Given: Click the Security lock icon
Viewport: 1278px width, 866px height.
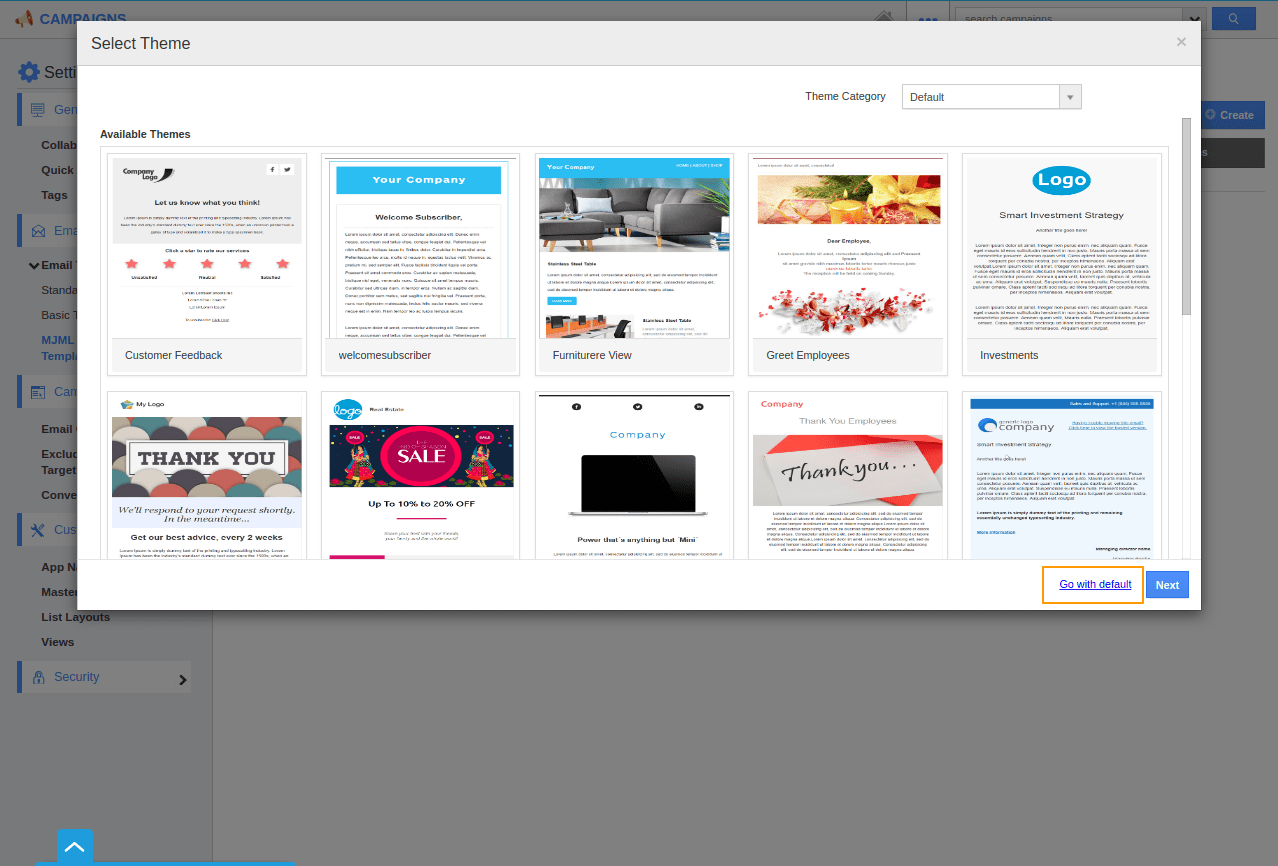Looking at the screenshot, I should pyautogui.click(x=38, y=677).
